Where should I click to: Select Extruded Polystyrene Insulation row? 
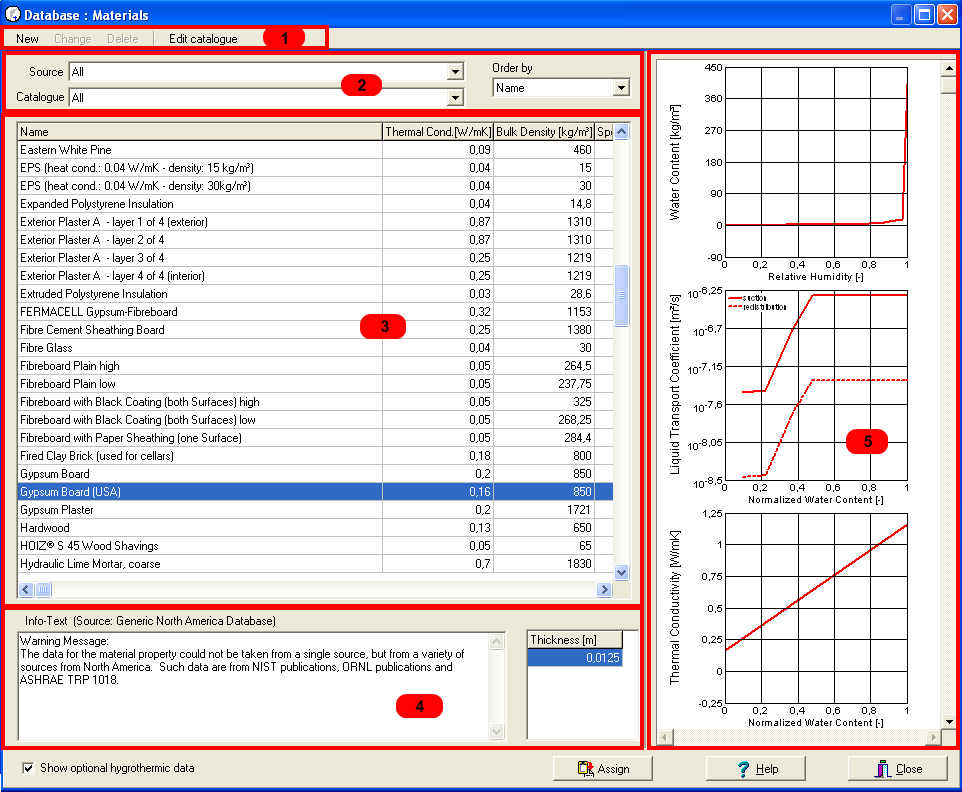315,294
